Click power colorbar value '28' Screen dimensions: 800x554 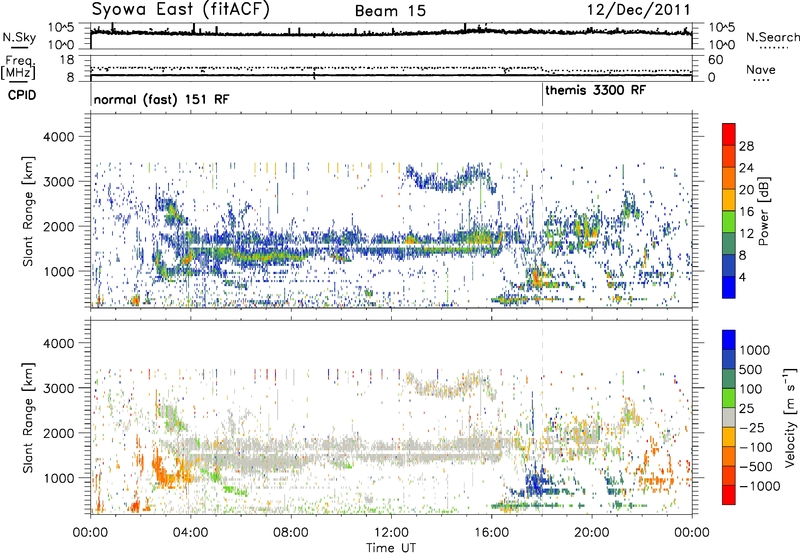pyautogui.click(x=746, y=146)
